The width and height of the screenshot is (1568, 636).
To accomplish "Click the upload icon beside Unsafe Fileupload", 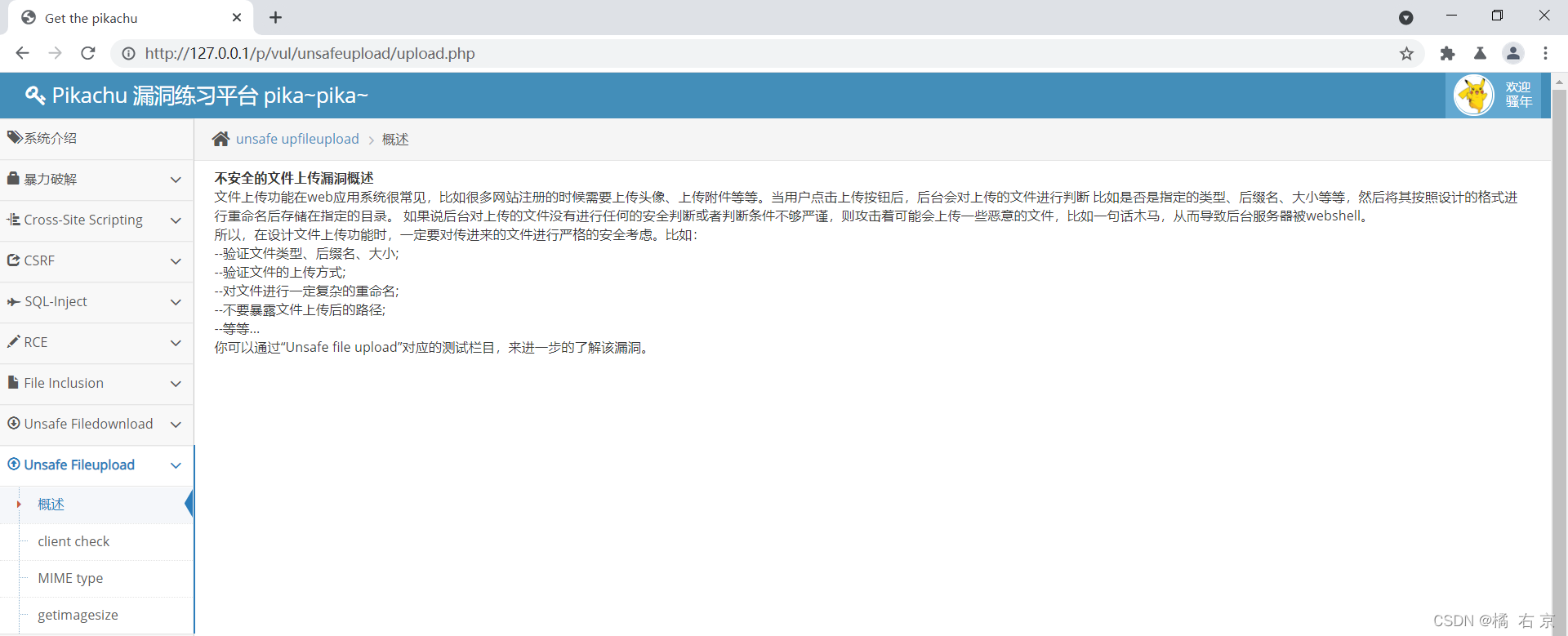I will point(14,464).
